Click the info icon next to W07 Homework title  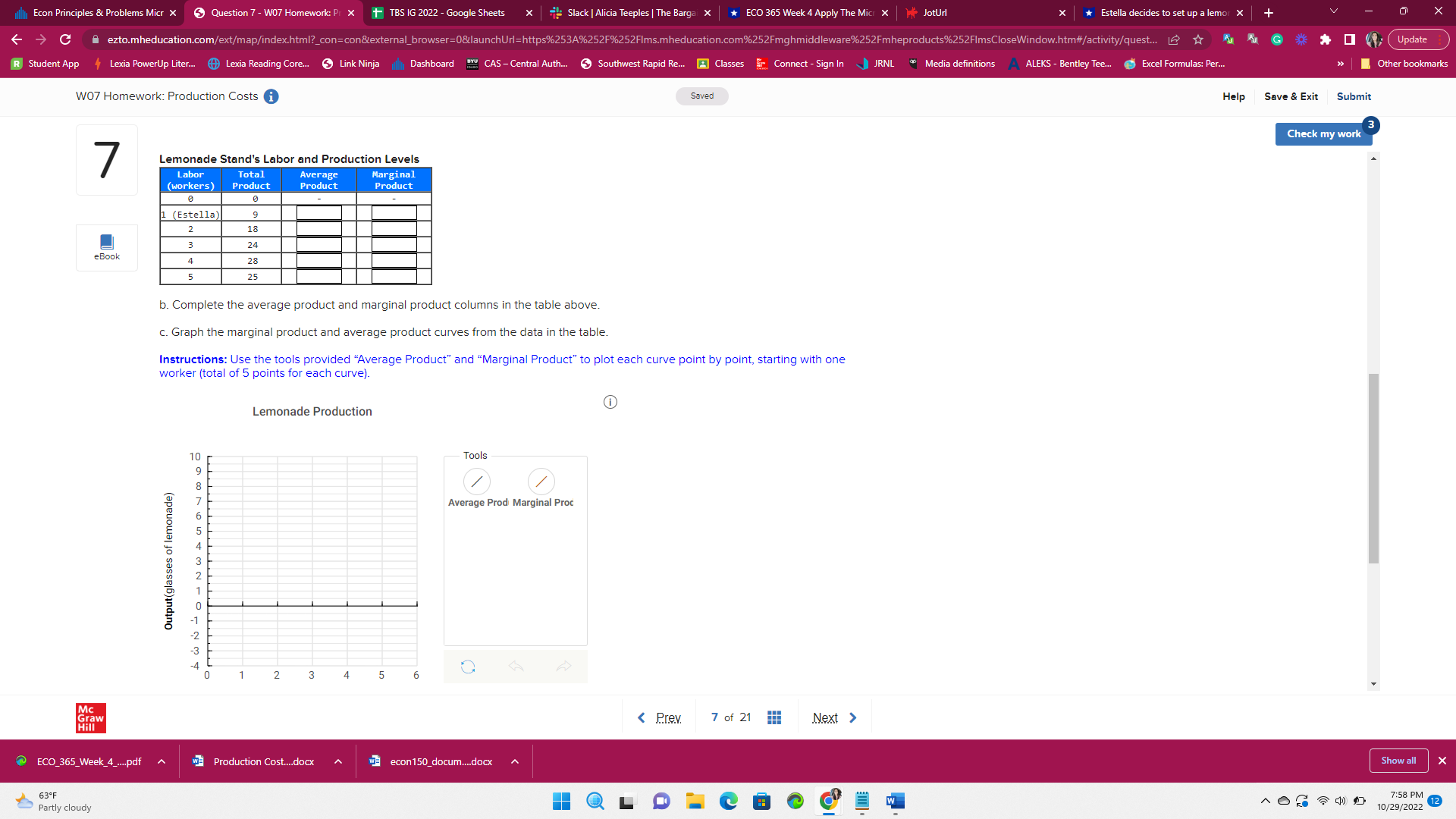coord(271,96)
